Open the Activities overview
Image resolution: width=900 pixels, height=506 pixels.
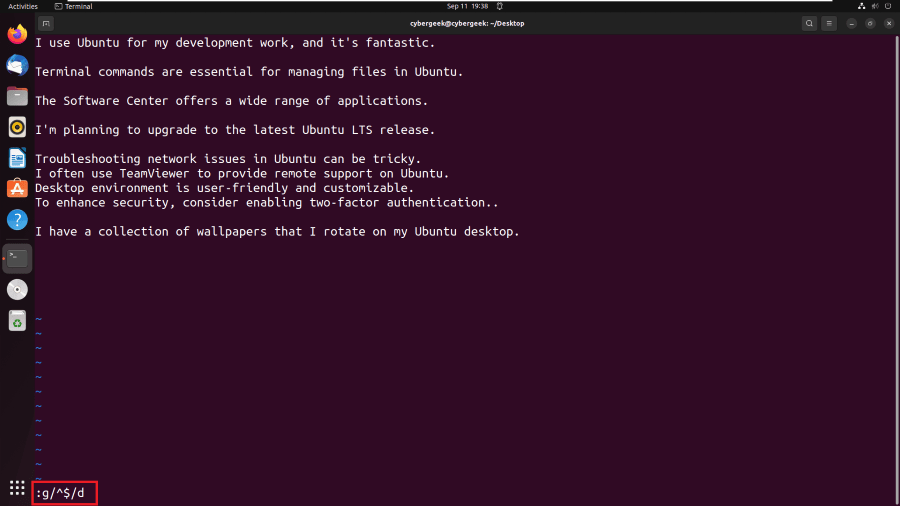(23, 6)
